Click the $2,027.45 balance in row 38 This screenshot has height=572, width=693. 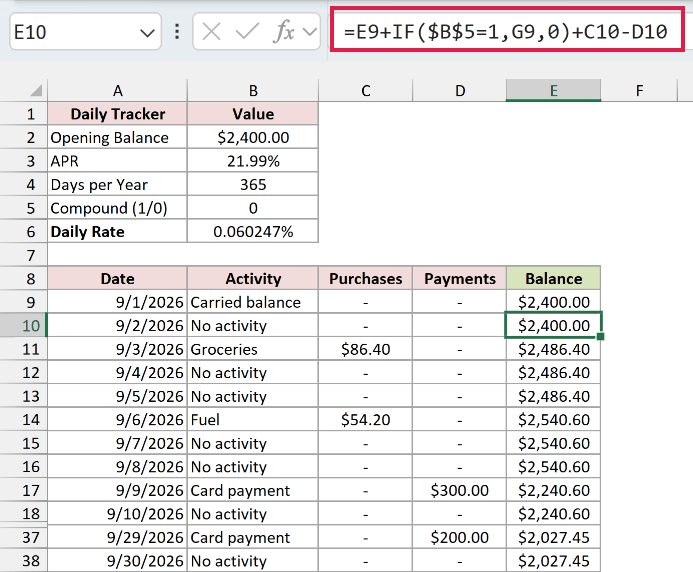(553, 561)
